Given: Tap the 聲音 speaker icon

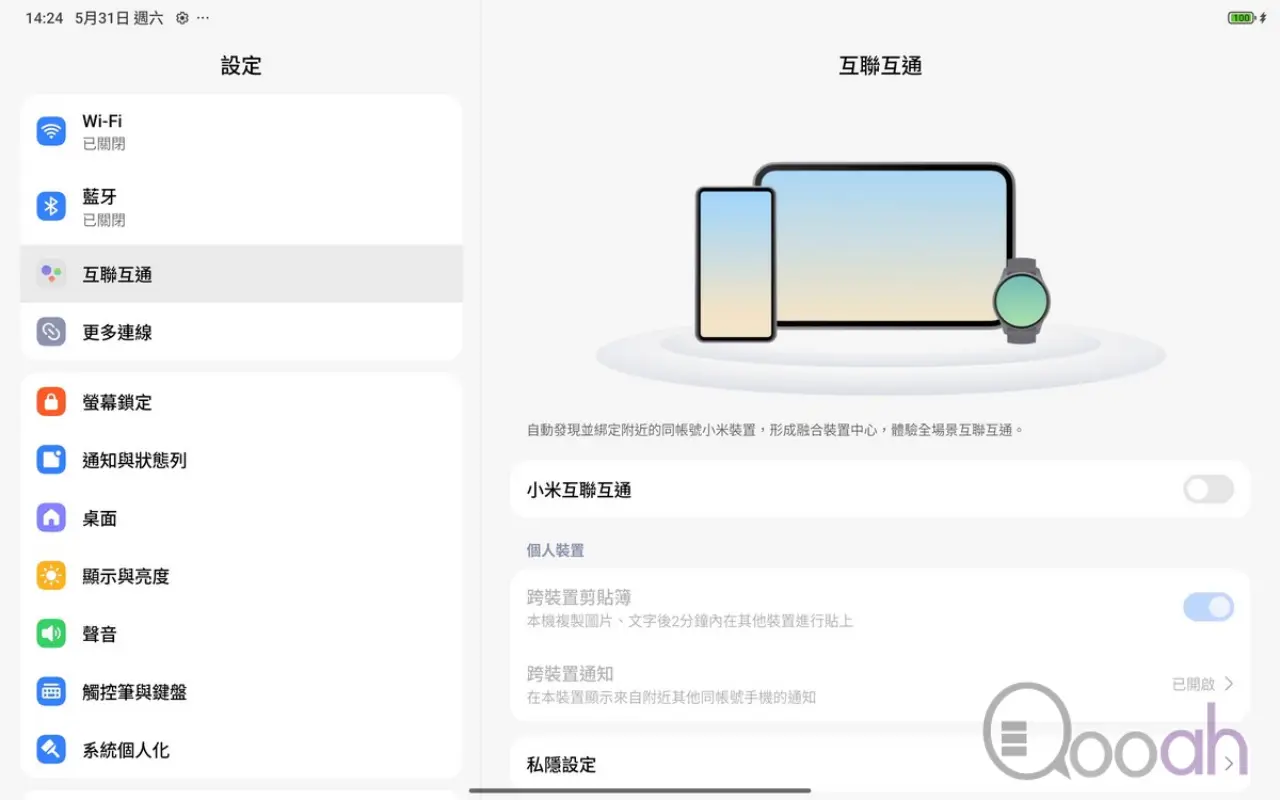Looking at the screenshot, I should tap(51, 634).
